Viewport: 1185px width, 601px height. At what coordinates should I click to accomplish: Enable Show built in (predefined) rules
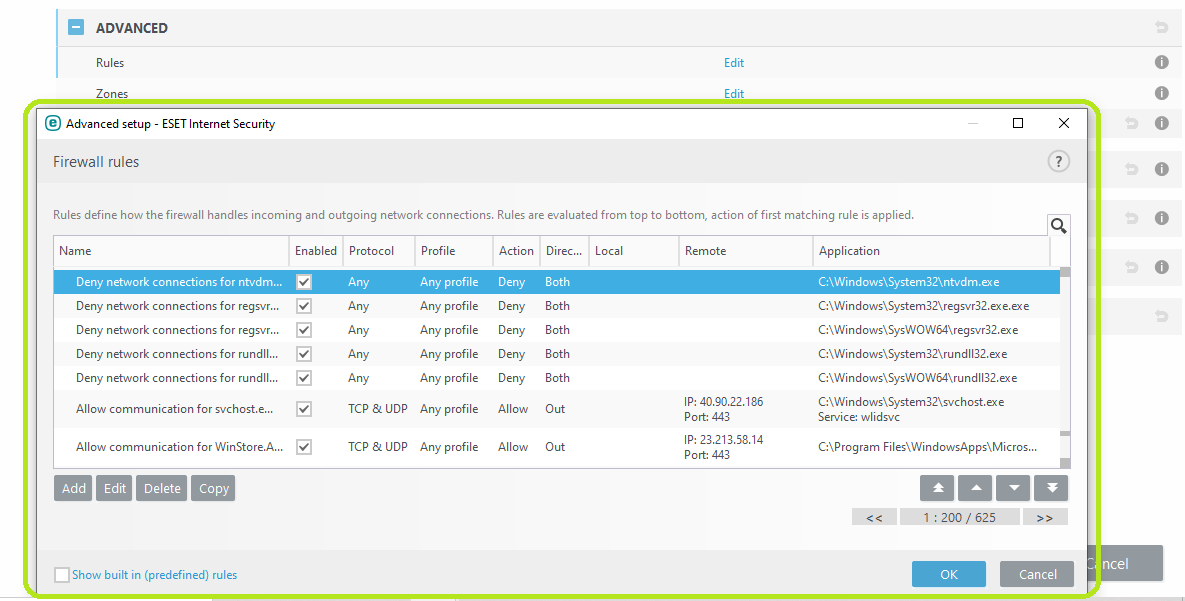(x=62, y=575)
